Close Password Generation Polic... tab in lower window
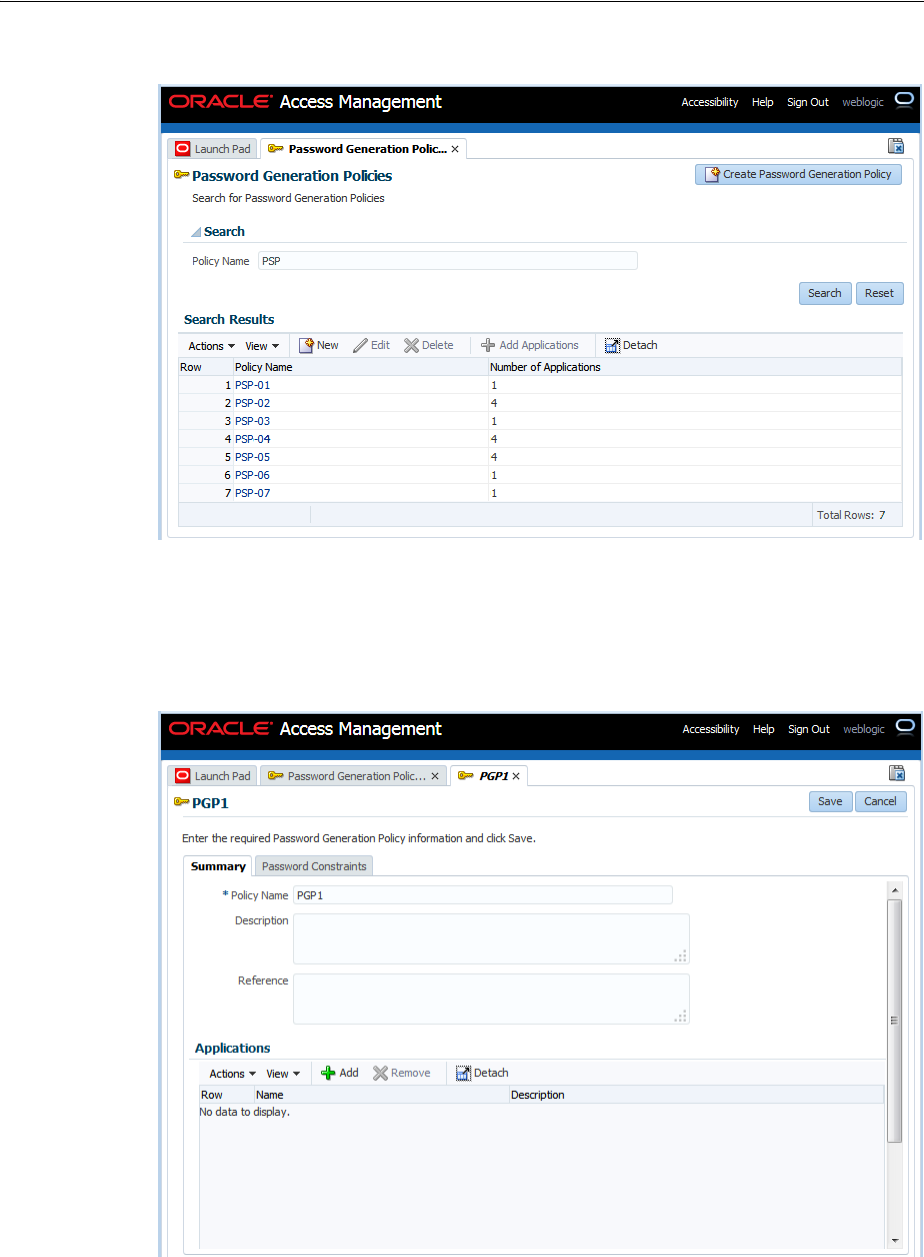The image size is (924, 1257). click(435, 776)
